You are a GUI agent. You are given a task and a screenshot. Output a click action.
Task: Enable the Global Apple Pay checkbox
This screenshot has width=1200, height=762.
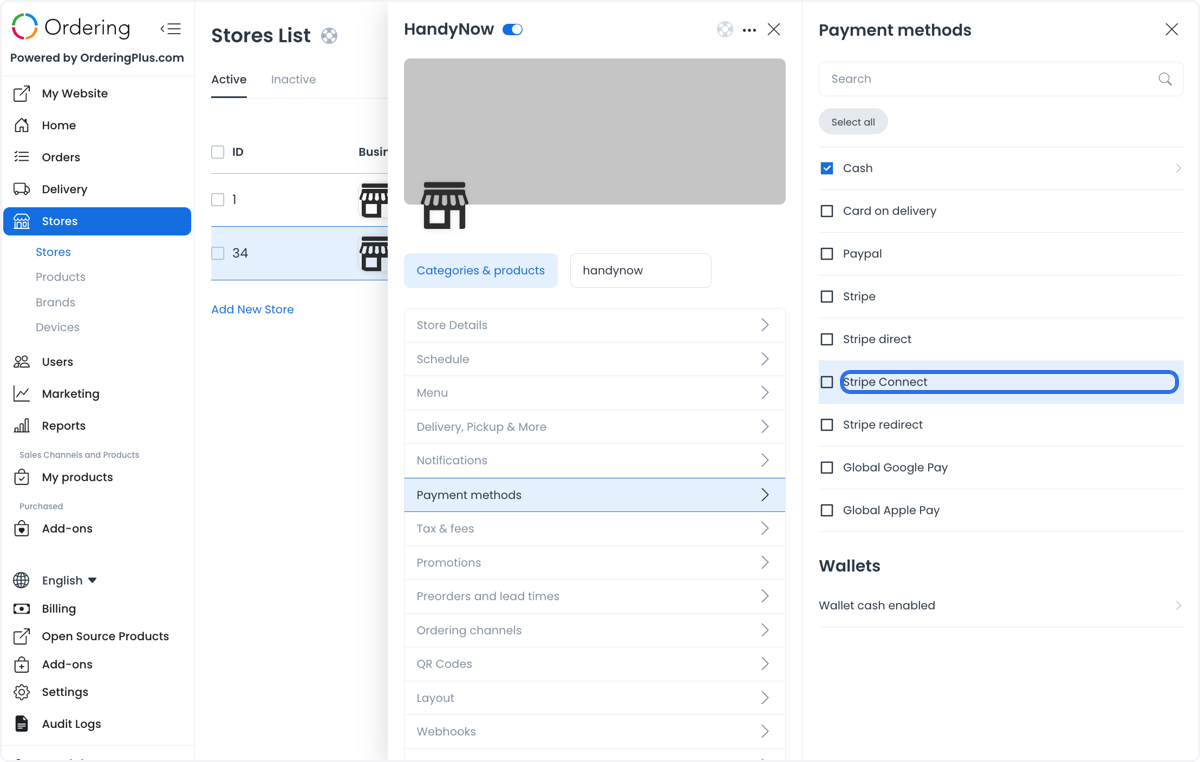tap(827, 510)
